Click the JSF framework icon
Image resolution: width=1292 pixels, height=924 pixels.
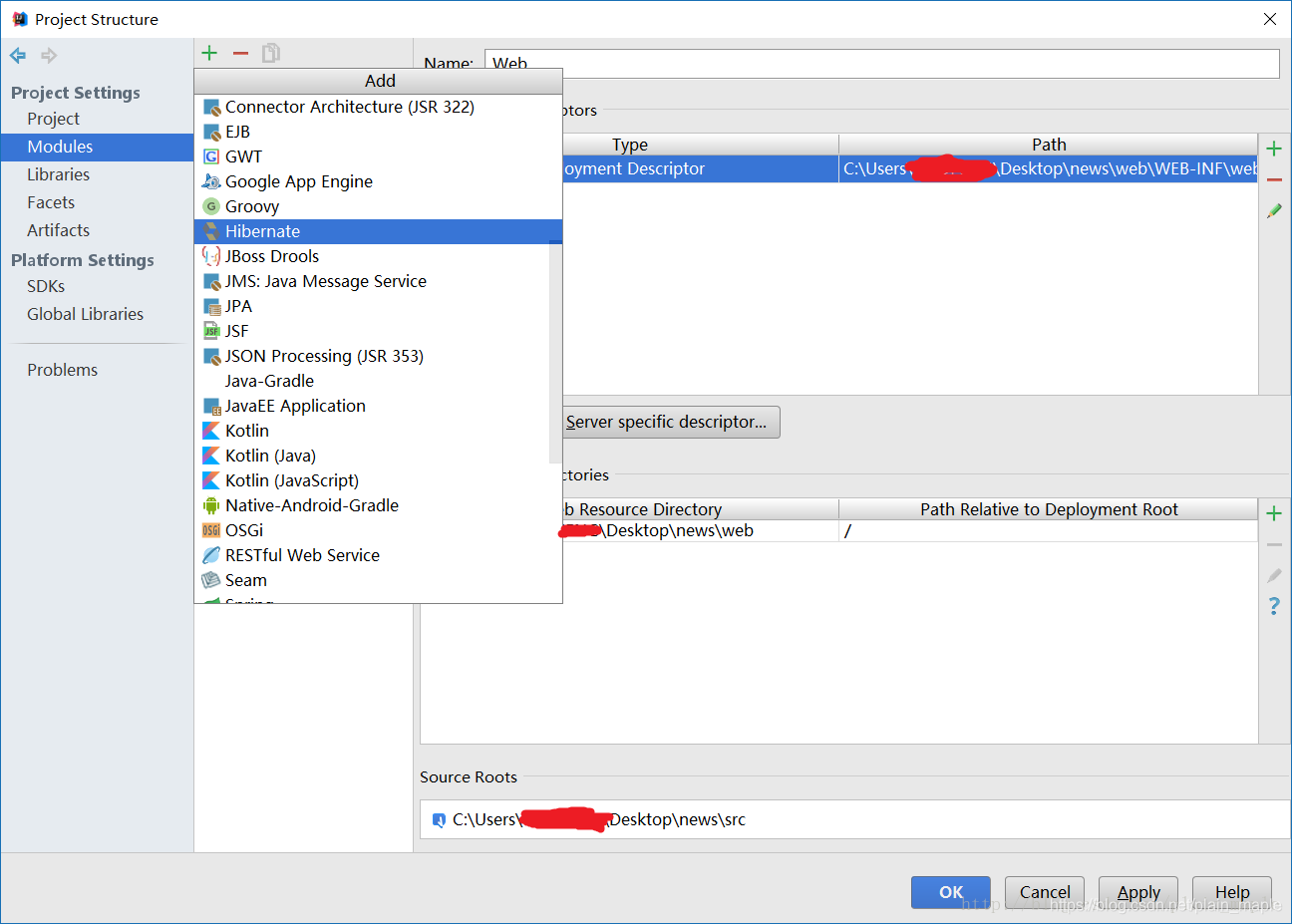coord(211,331)
